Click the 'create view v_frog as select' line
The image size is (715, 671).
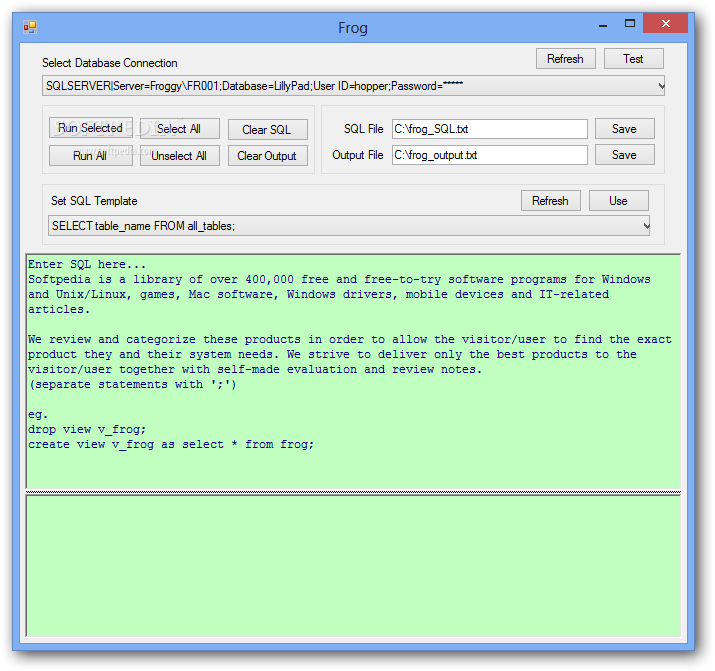pyautogui.click(x=171, y=444)
